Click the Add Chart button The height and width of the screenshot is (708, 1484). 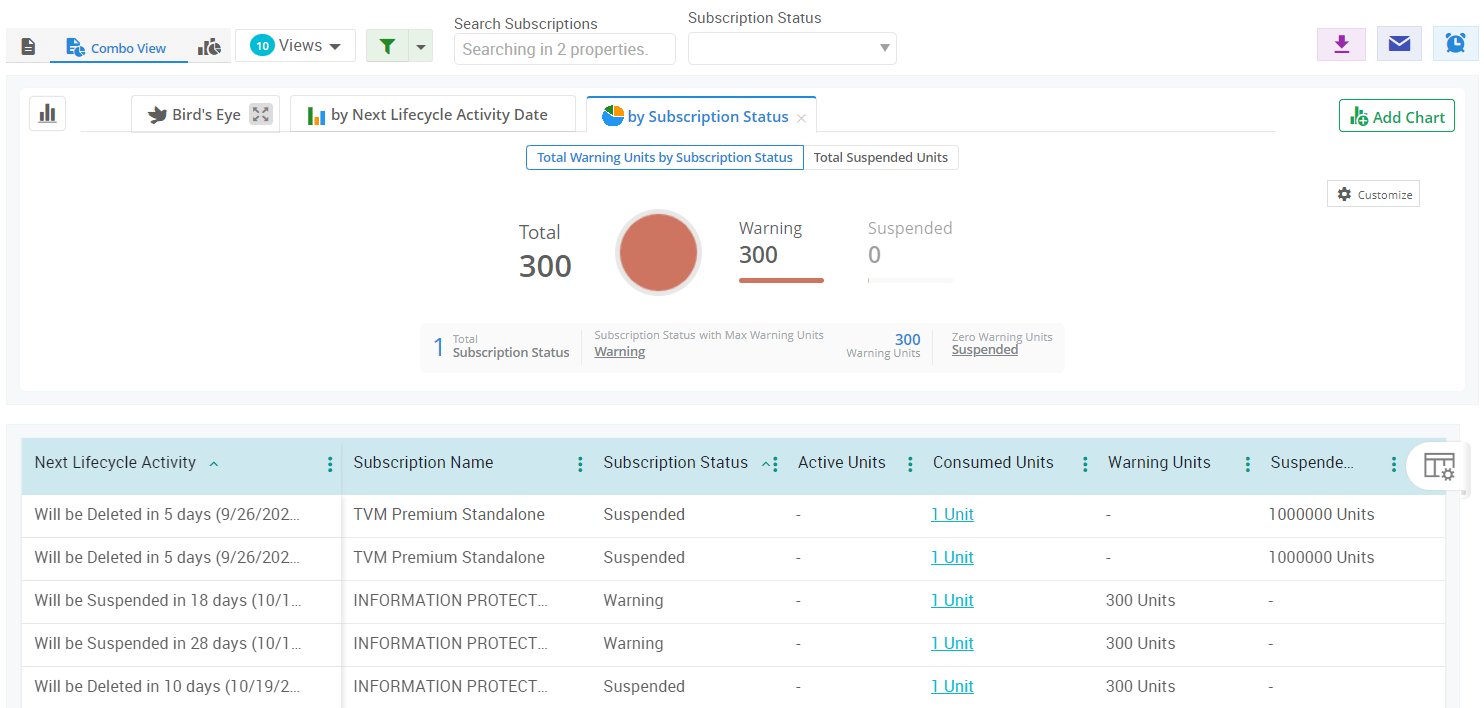[1396, 115]
